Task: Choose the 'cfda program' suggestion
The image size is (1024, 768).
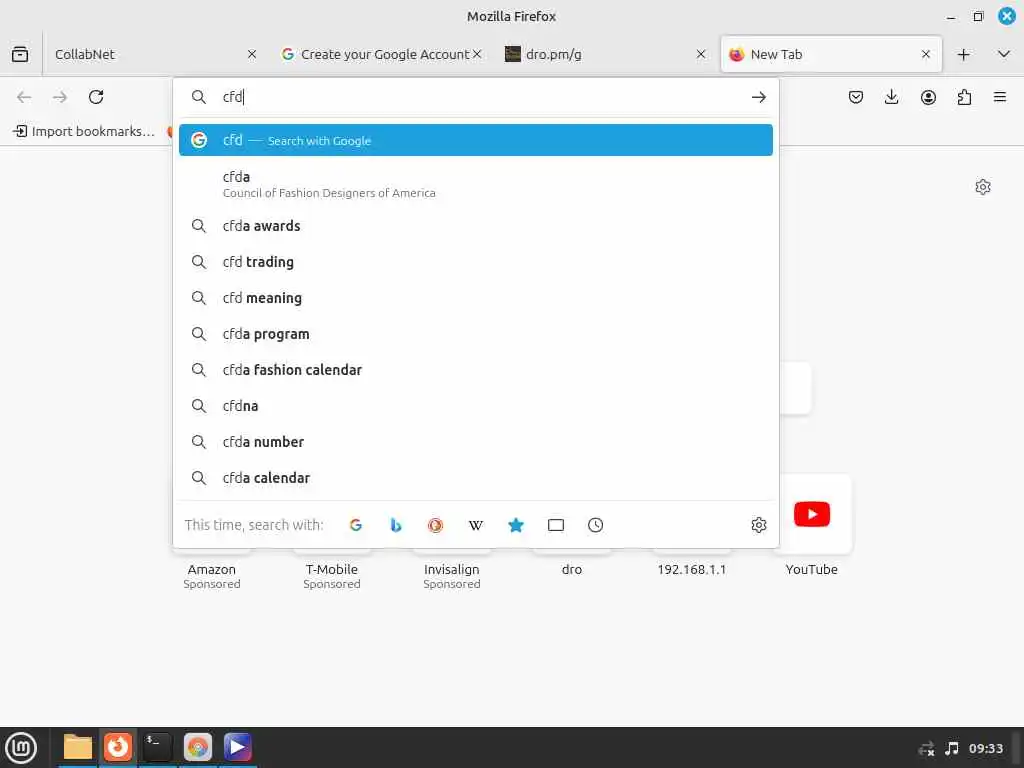Action: pos(475,334)
